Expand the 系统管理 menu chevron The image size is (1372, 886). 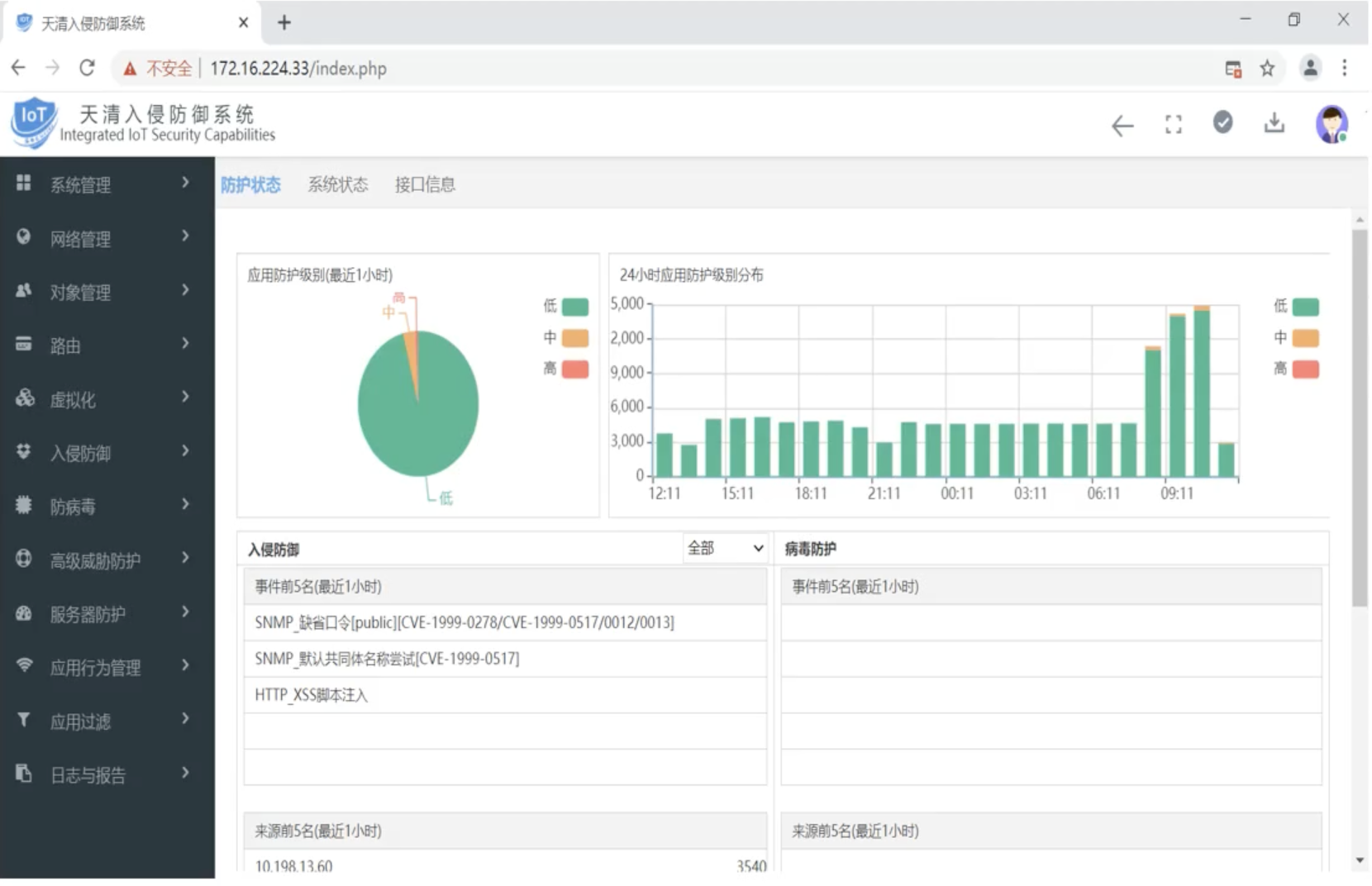coord(186,182)
